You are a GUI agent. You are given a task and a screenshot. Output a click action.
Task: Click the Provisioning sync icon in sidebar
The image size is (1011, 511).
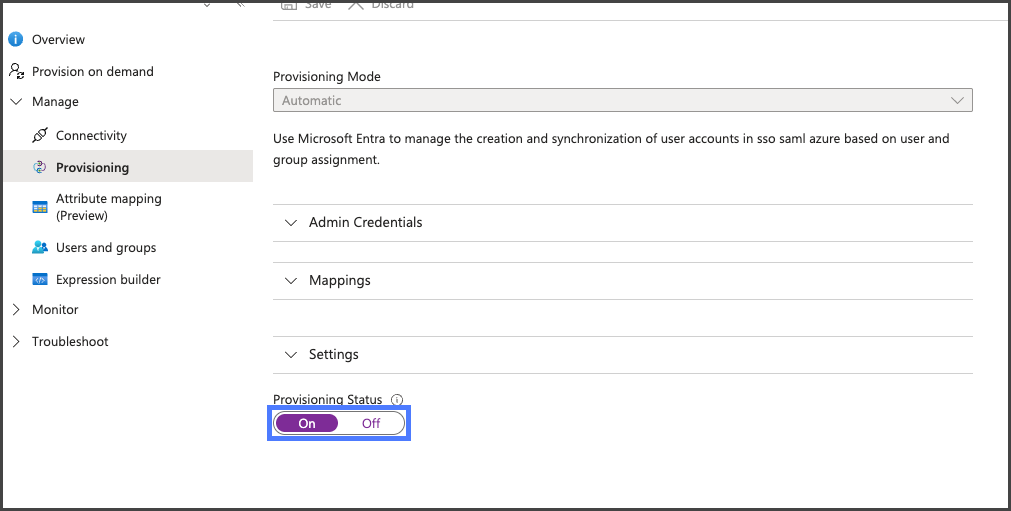[40, 168]
